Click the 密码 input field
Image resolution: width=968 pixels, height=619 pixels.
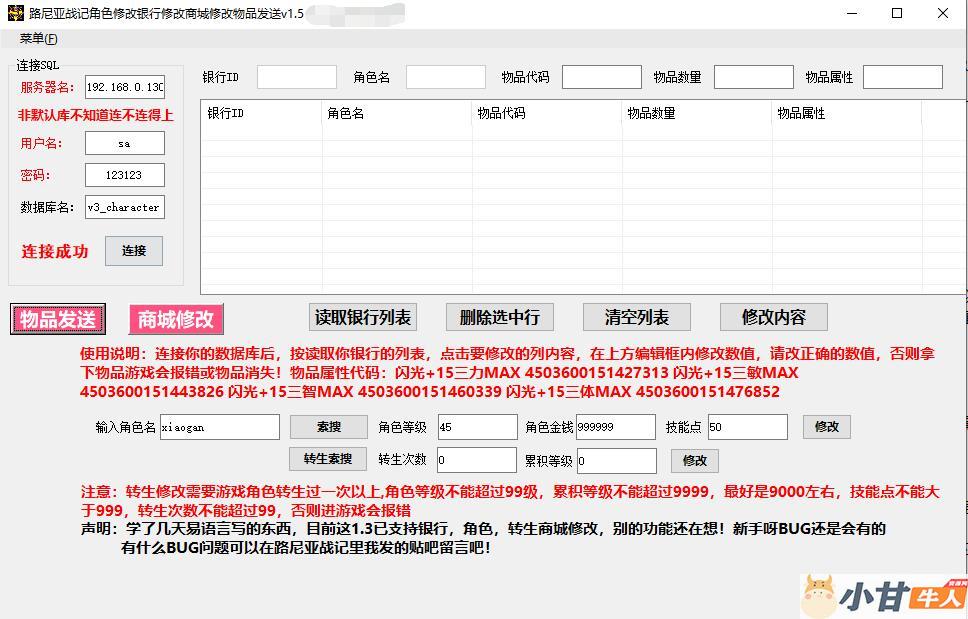point(124,175)
